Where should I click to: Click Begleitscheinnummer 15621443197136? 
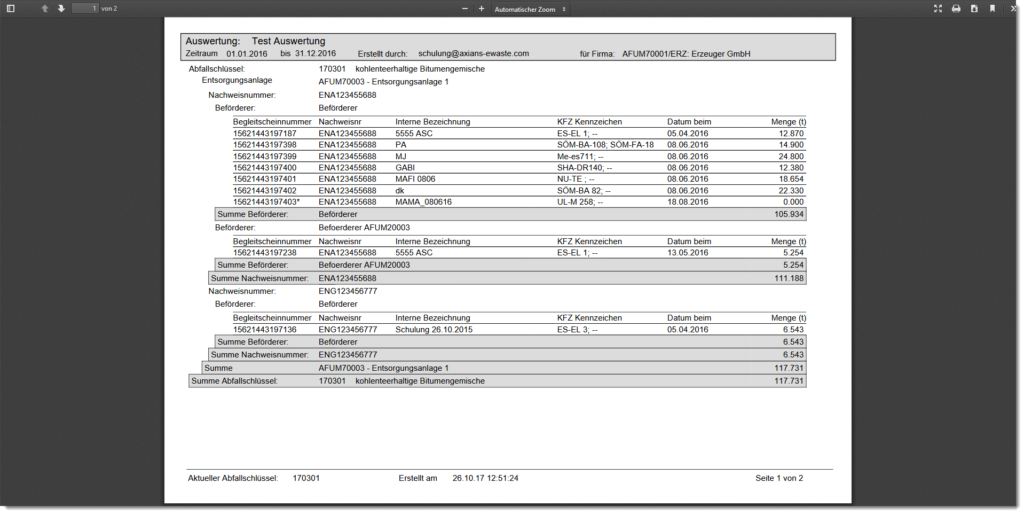[x=264, y=330]
